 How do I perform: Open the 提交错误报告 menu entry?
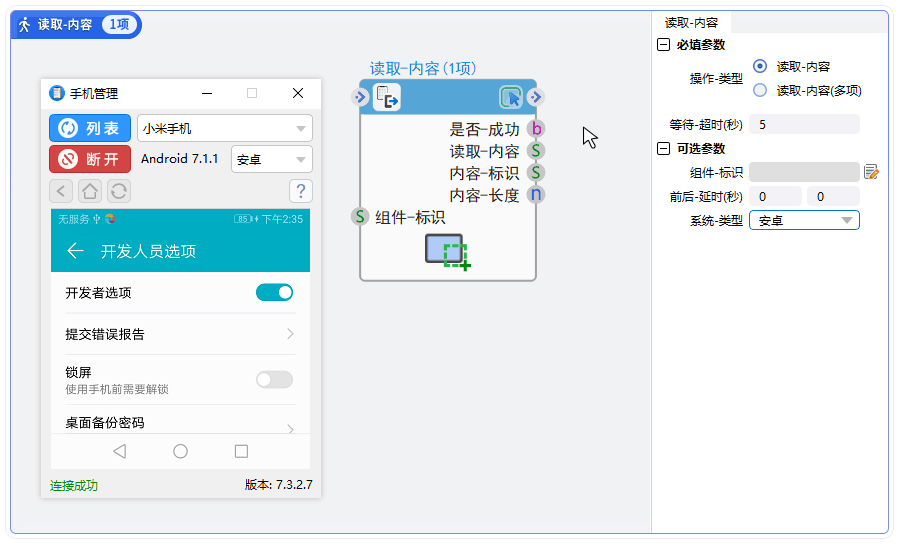point(180,334)
